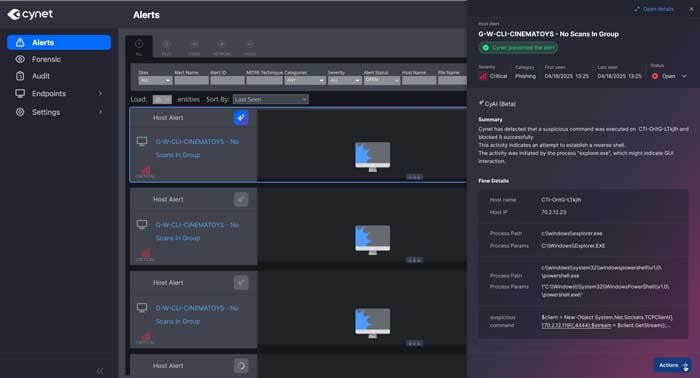Click the Actions button
Screen dimensions: 700x378
coord(672,365)
